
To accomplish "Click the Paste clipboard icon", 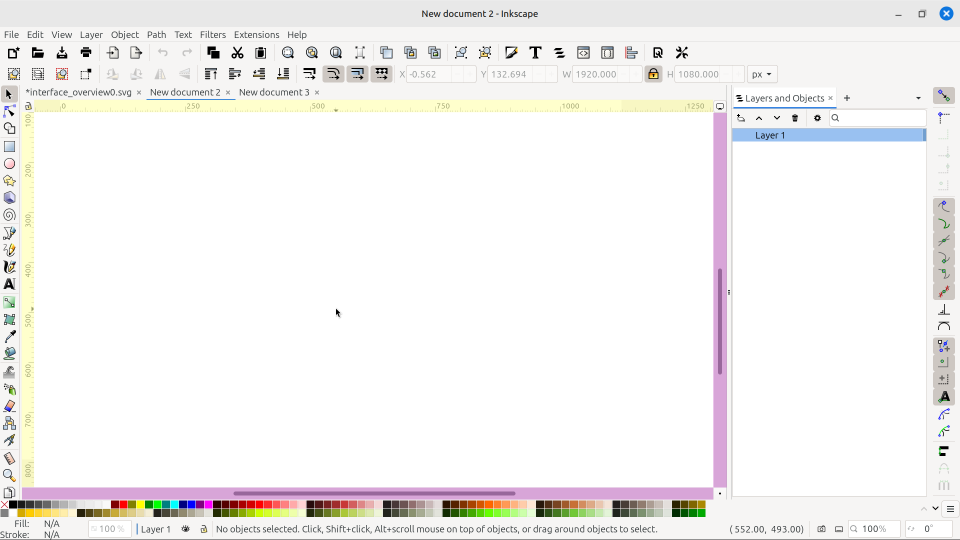I will tap(261, 53).
